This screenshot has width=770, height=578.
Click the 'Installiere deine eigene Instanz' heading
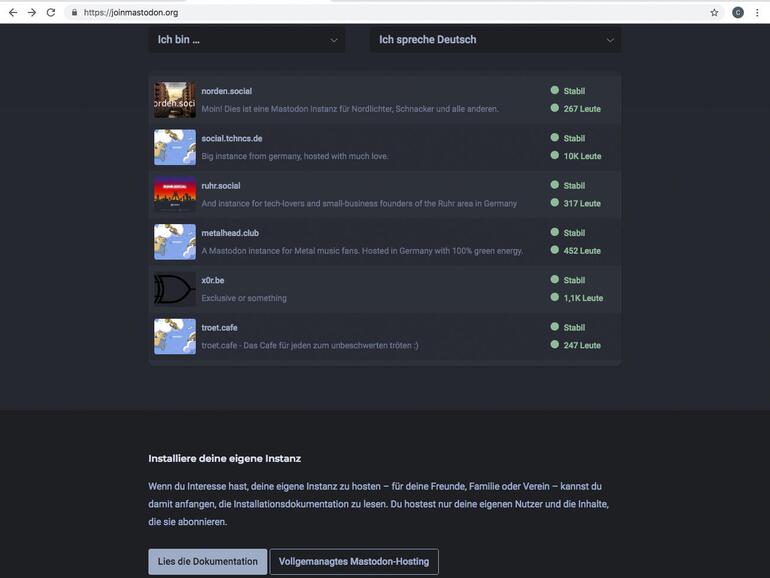[224, 459]
